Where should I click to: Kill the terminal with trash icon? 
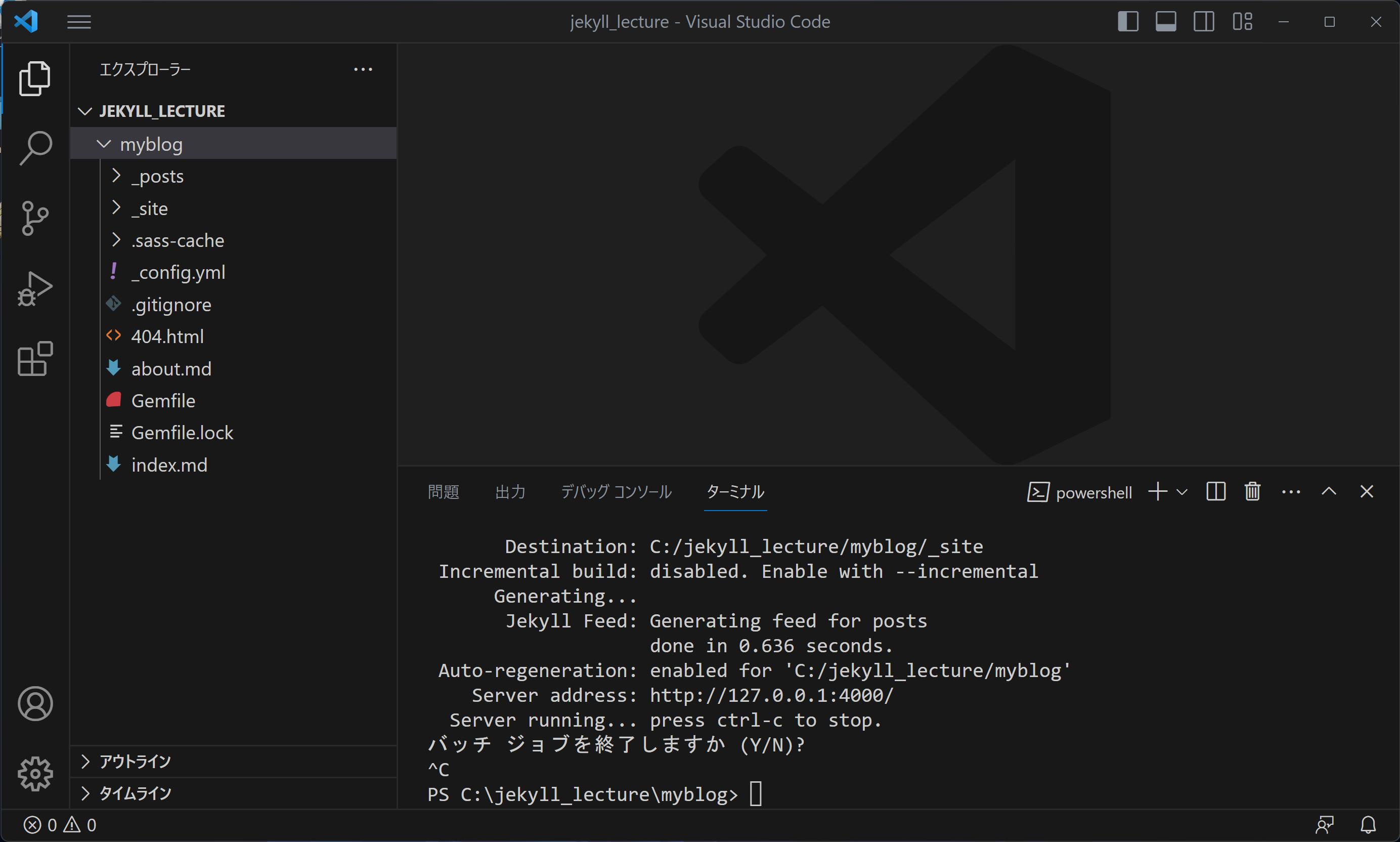tap(1253, 491)
